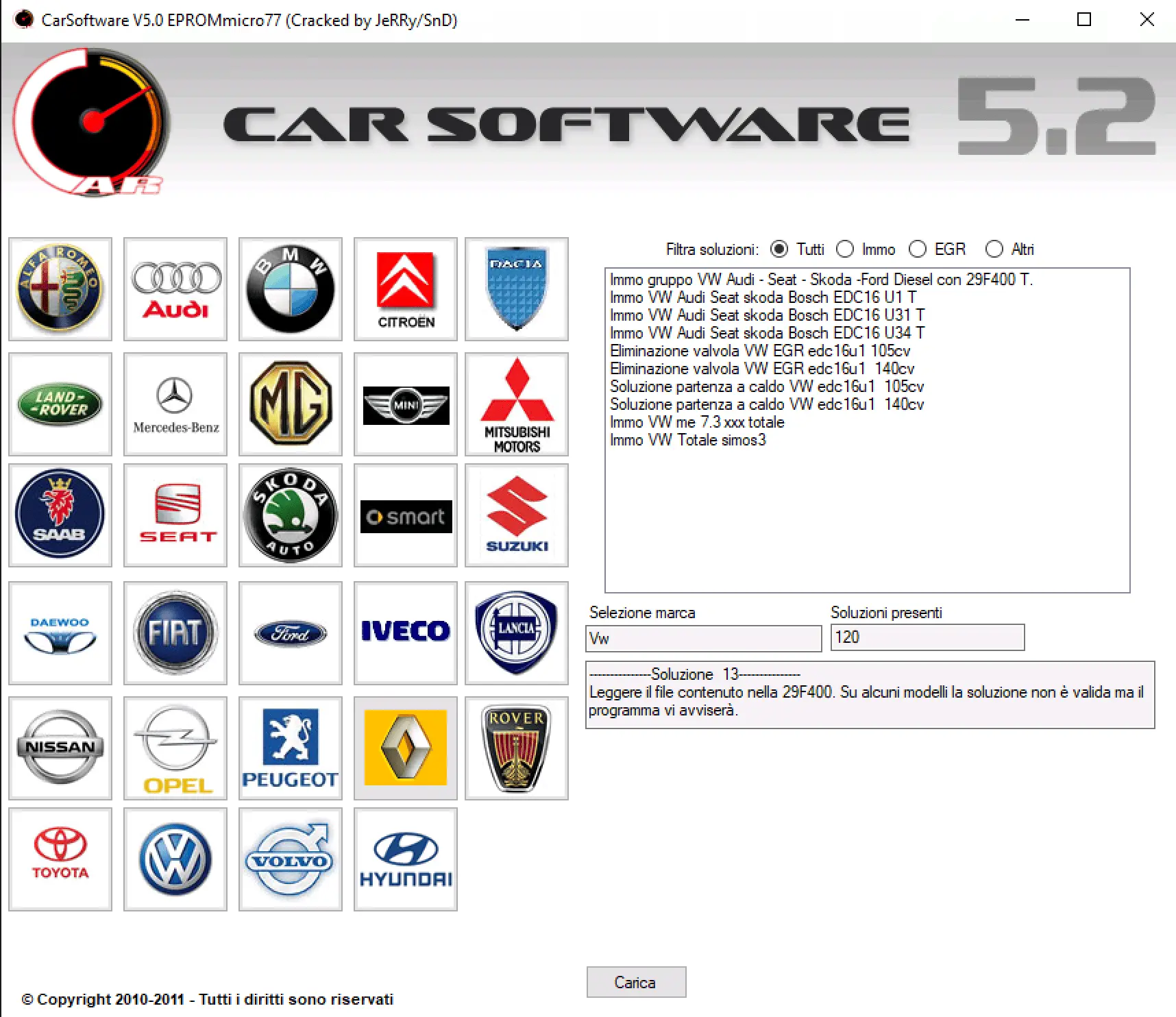Screen dimensions: 1176x1017
Task: Select the Toyota brand logo
Action: pyautogui.click(x=60, y=859)
